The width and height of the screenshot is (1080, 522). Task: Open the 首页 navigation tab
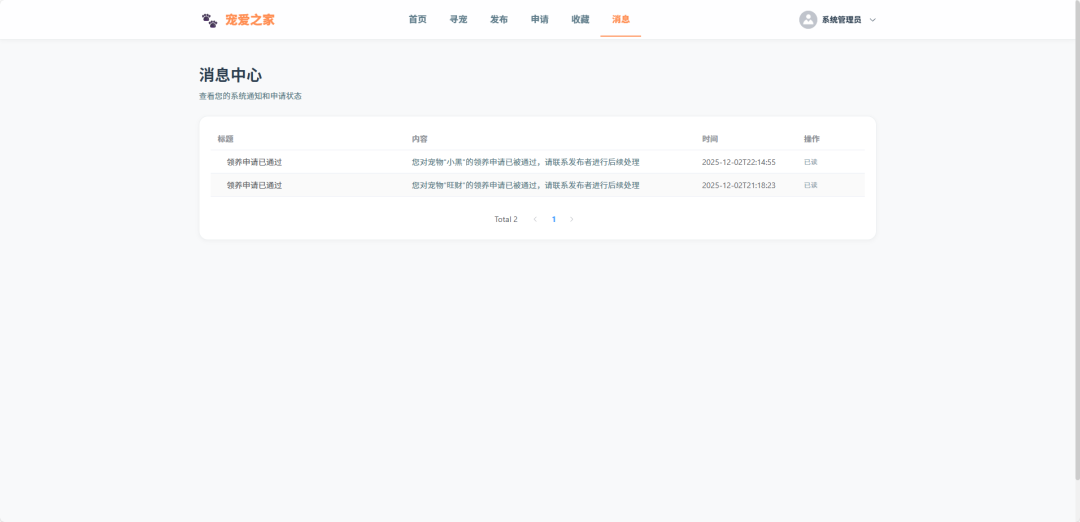417,19
